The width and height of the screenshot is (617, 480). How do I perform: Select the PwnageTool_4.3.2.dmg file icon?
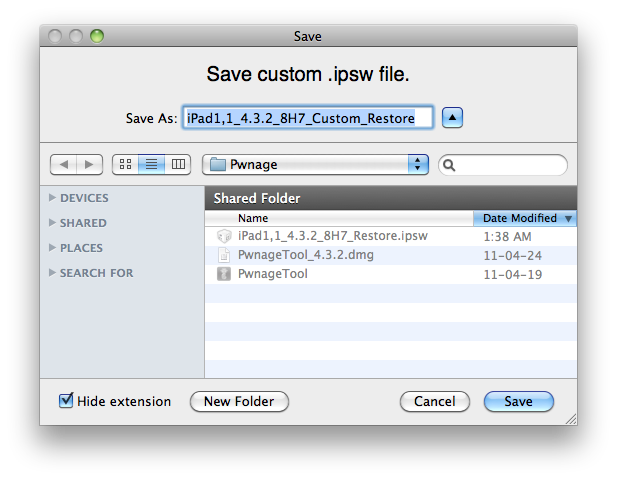coord(224,255)
